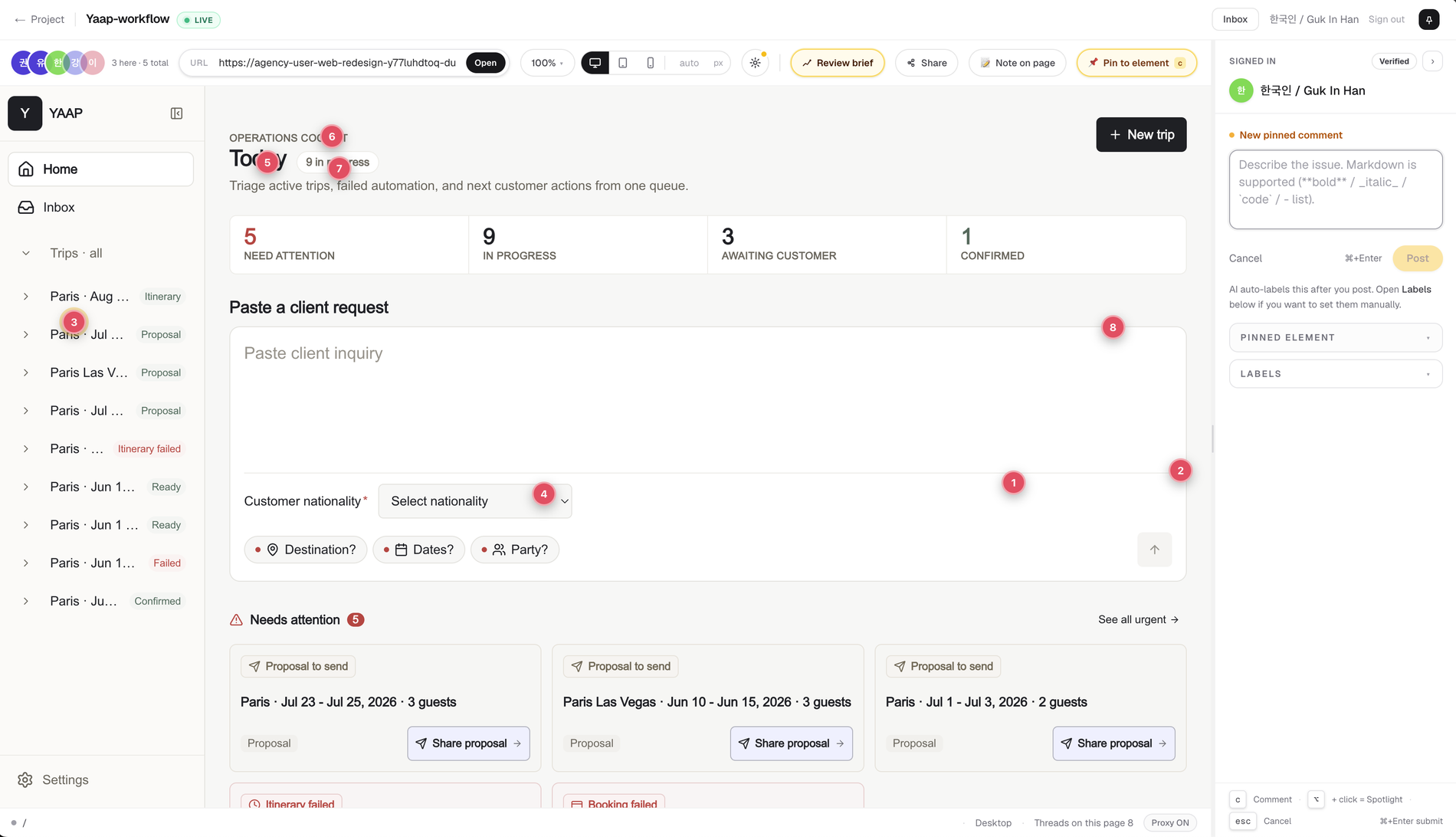1456x837 pixels.
Task: Share proposal for Paris Las Vegas trip
Action: click(x=791, y=743)
